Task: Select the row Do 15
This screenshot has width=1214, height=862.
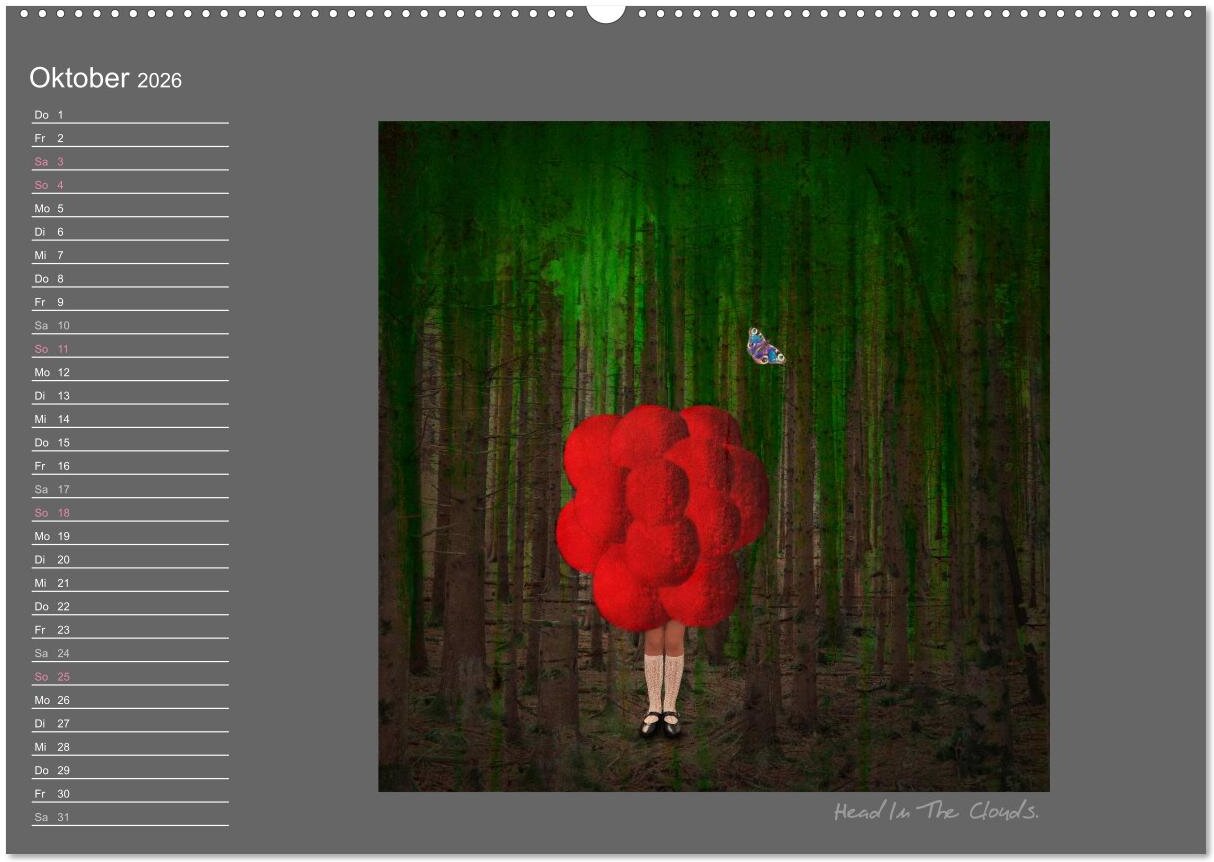Action: (x=130, y=442)
